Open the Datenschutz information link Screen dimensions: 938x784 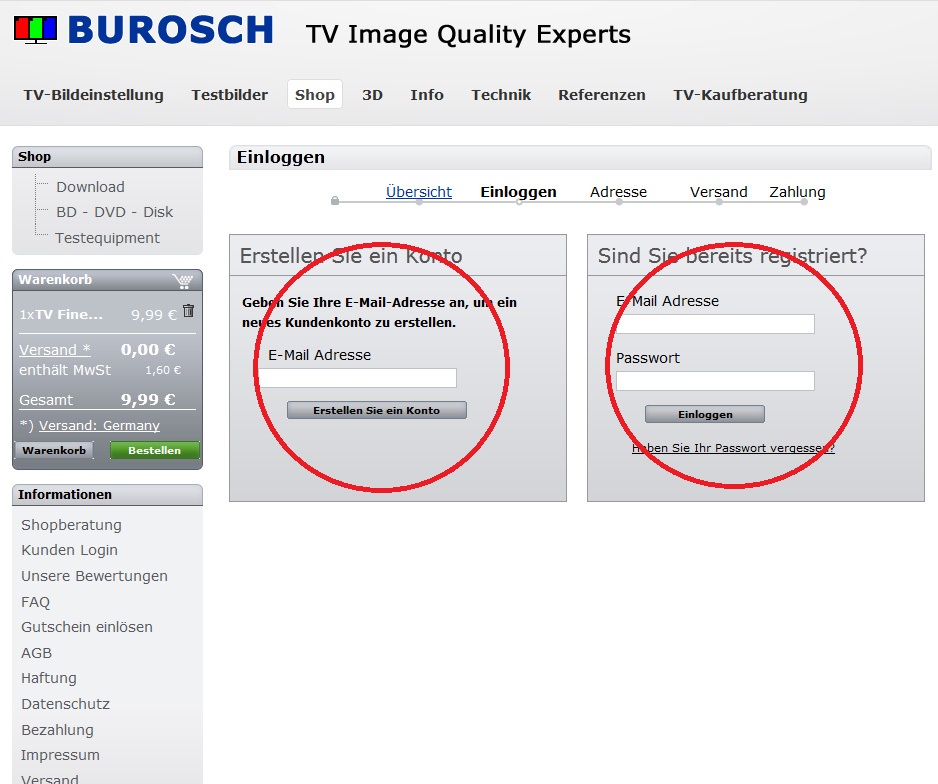pyautogui.click(x=65, y=704)
